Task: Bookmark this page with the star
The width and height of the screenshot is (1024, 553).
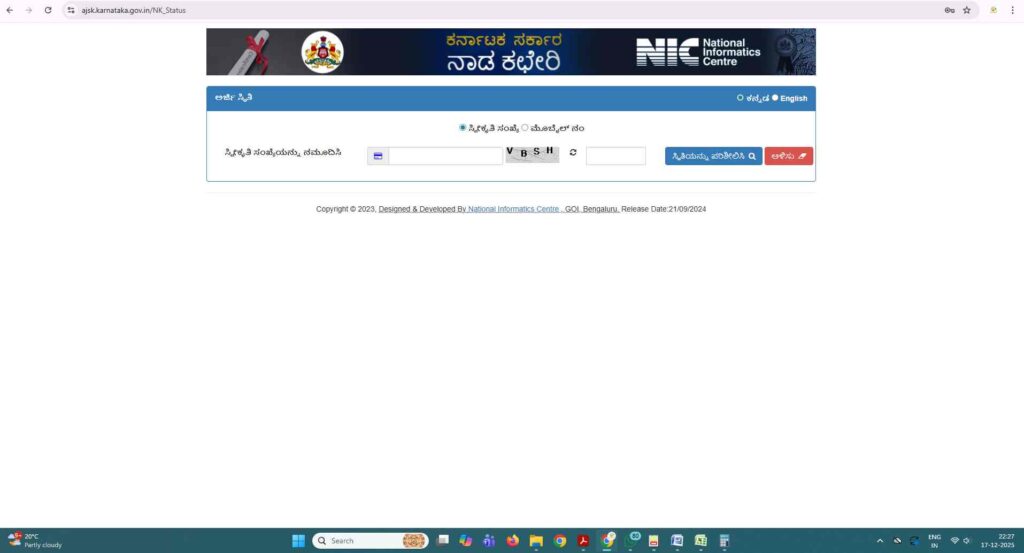Action: point(967,10)
